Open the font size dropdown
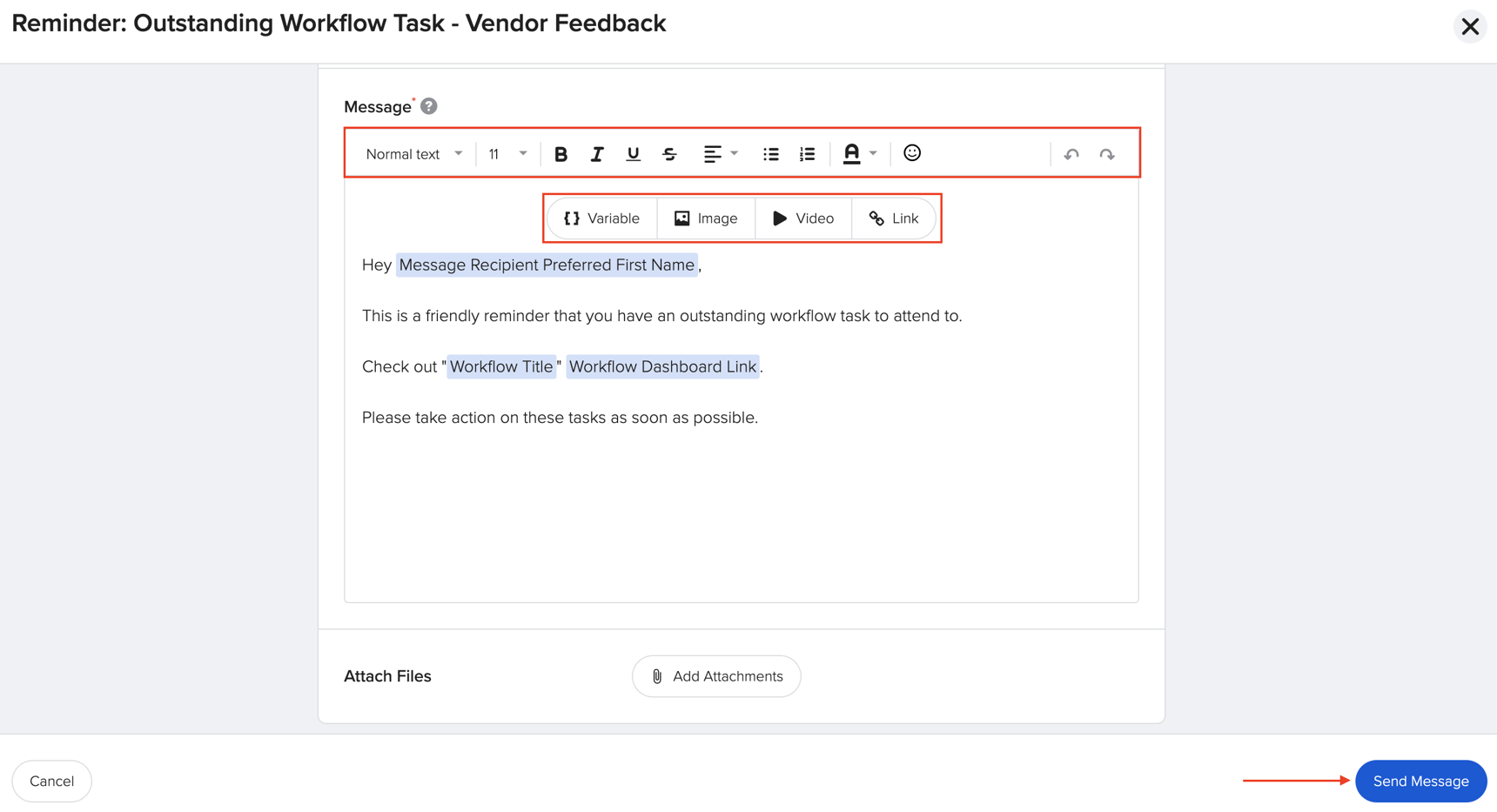1497x812 pixels. pos(507,153)
